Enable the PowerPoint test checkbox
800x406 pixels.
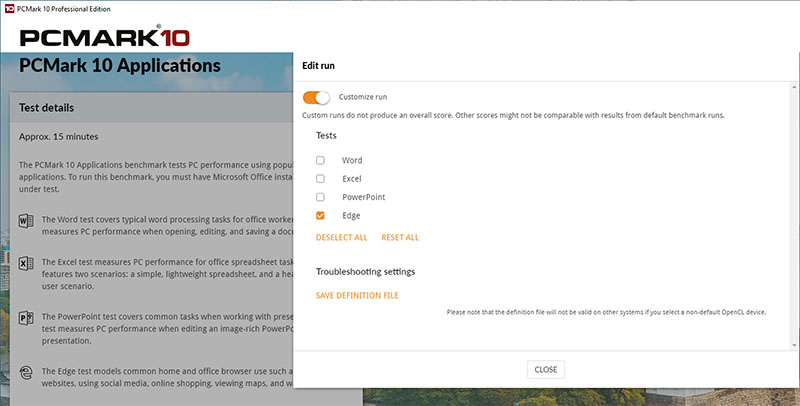point(320,197)
